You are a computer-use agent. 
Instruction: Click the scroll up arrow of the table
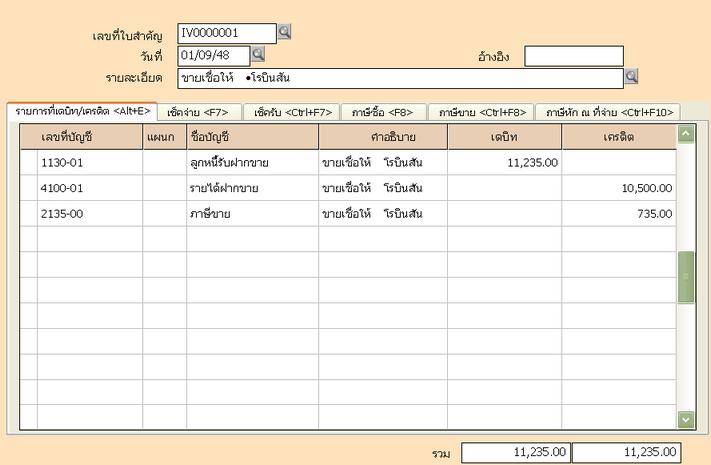coord(685,133)
